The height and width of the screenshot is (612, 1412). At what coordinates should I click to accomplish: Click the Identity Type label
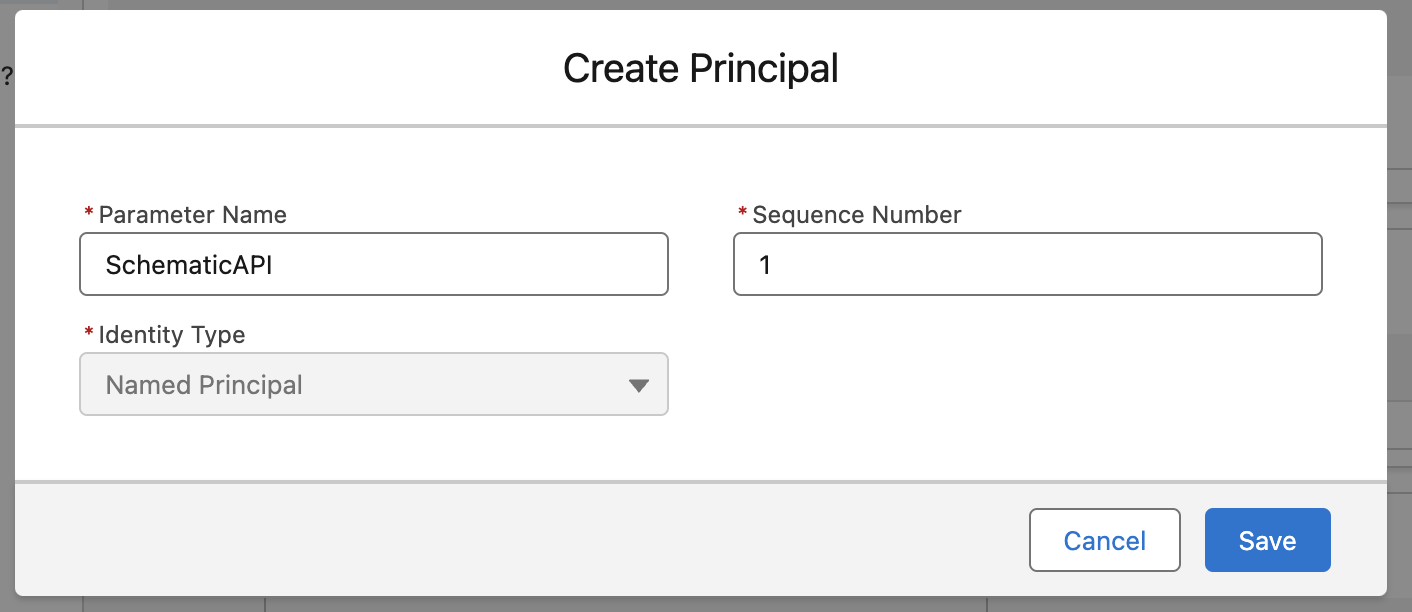click(170, 334)
